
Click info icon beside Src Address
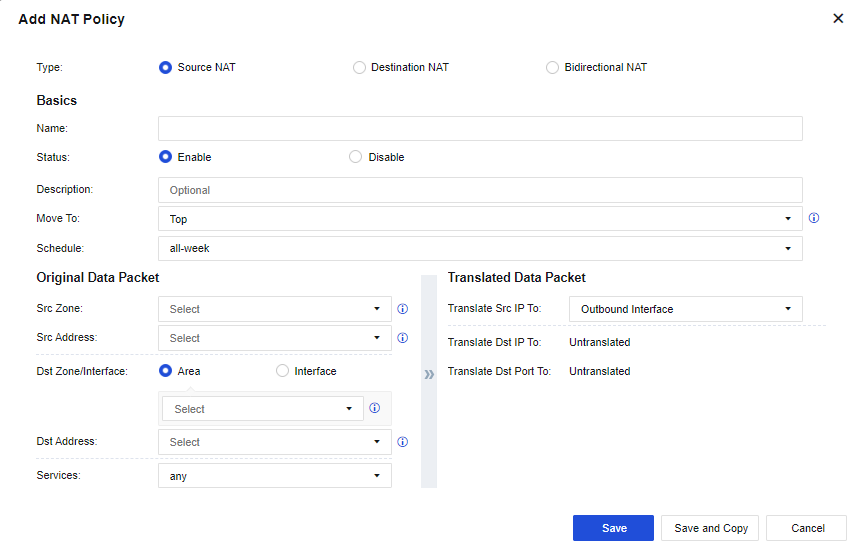[x=402, y=338]
